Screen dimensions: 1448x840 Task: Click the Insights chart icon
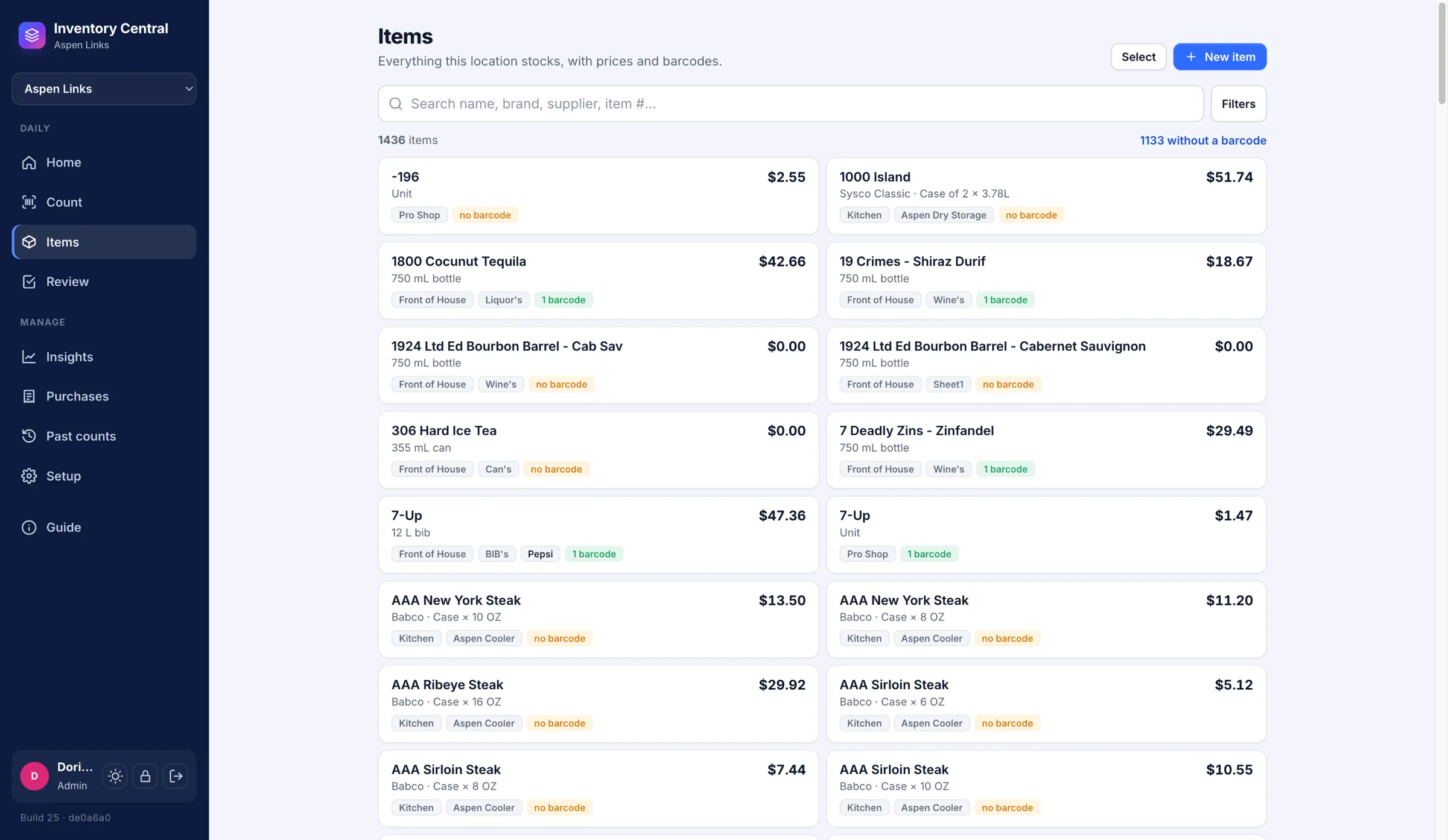(x=29, y=356)
